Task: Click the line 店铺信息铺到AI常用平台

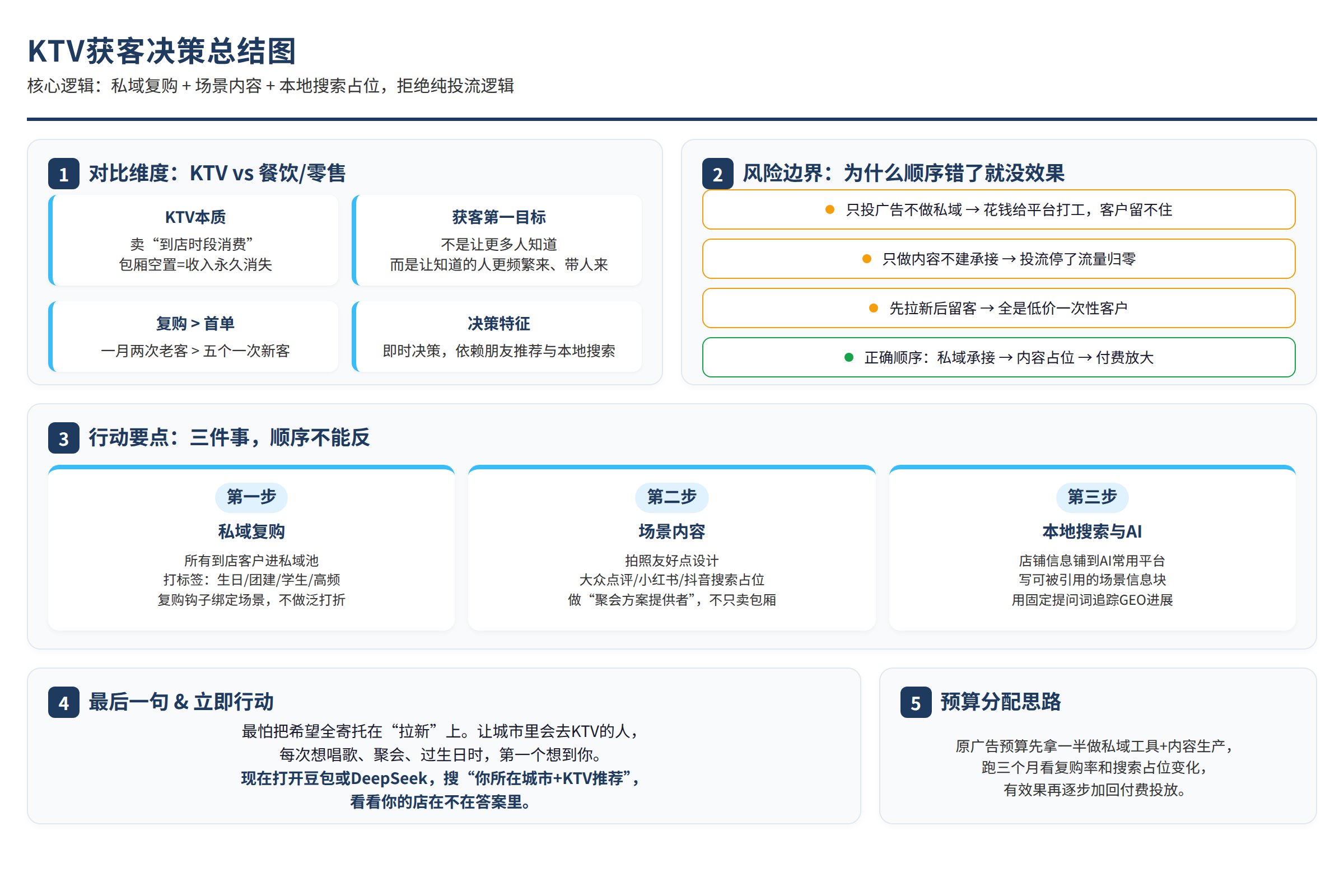Action: point(1093,561)
